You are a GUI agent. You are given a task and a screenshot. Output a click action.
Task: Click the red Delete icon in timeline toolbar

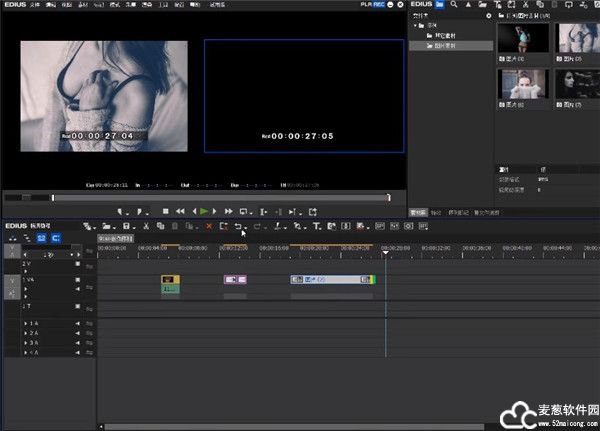coord(209,227)
